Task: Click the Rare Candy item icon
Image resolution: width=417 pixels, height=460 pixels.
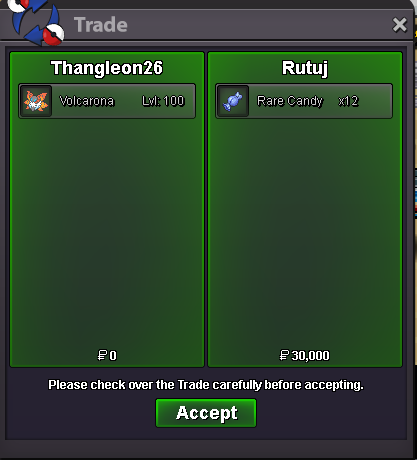Action: point(233,101)
